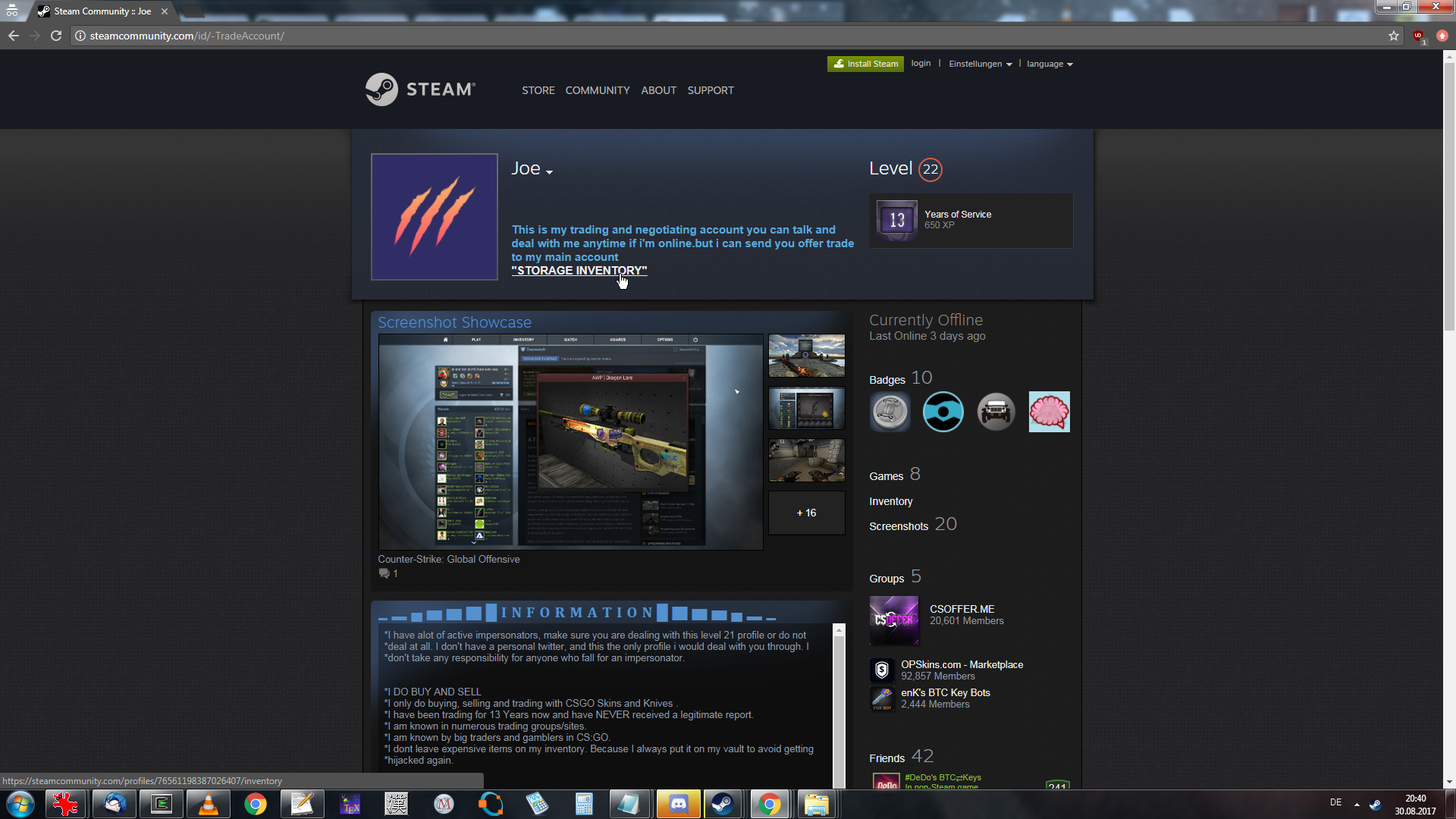
Task: Click the blue eye circle badge
Action: [x=943, y=412]
